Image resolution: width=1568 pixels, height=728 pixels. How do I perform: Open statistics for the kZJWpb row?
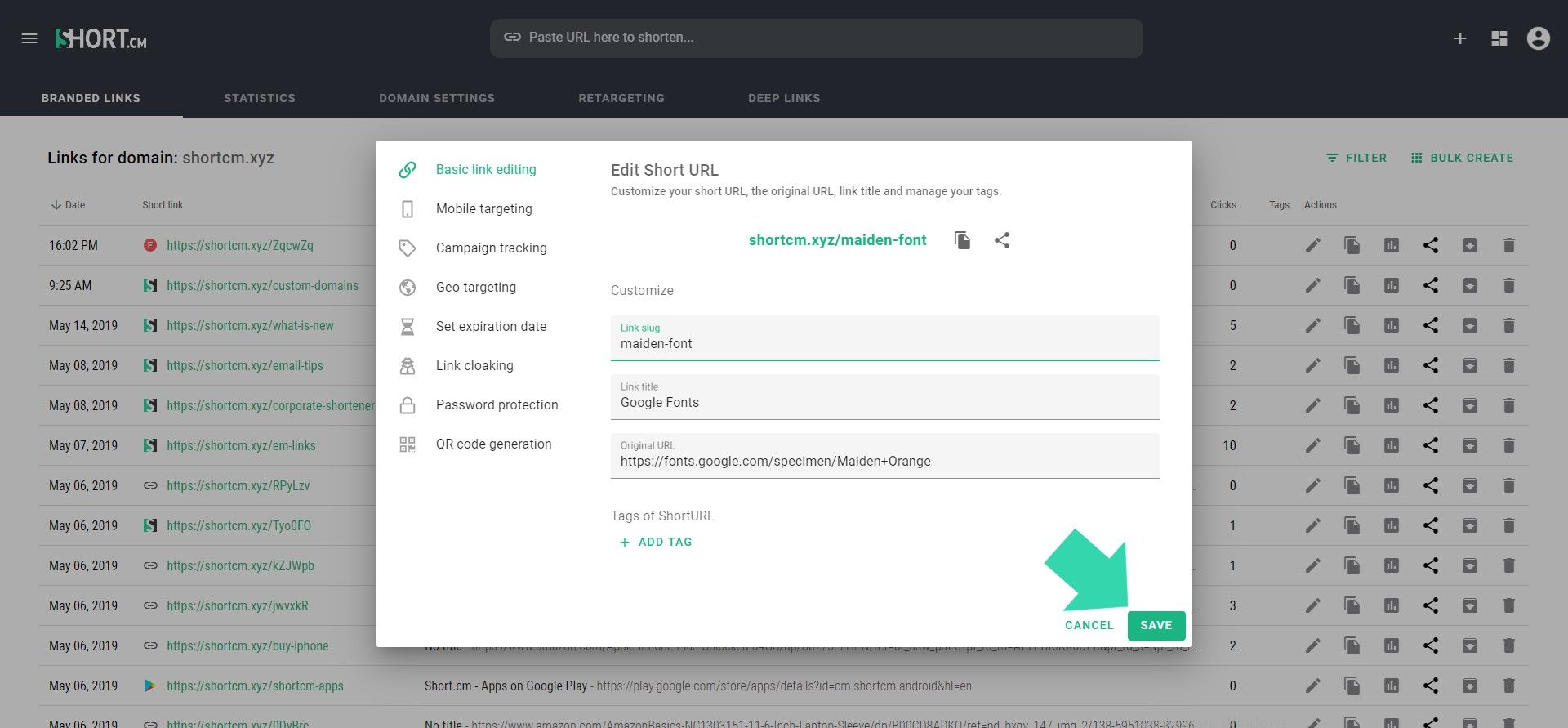pyautogui.click(x=1392, y=565)
